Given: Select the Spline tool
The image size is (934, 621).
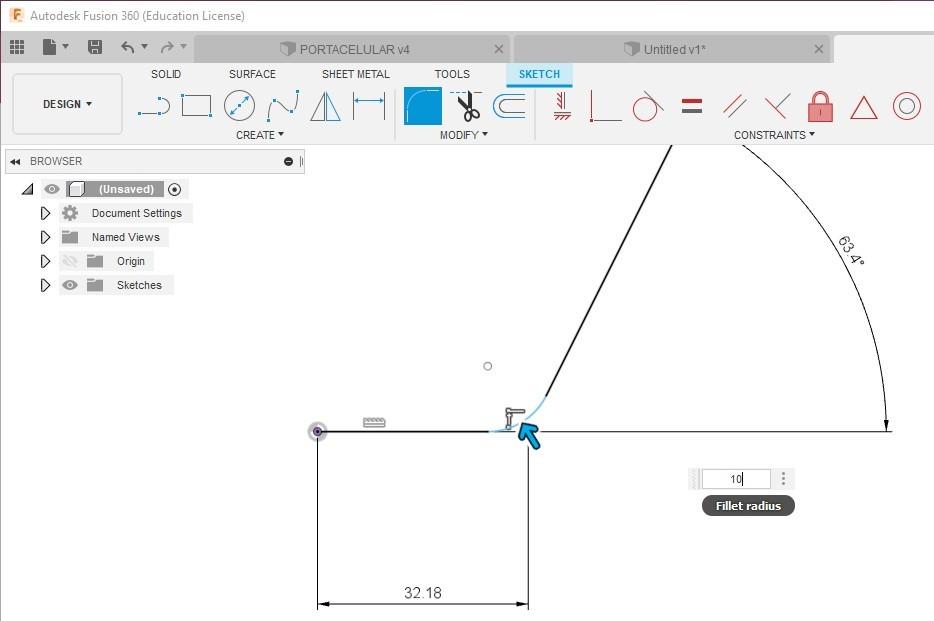Looking at the screenshot, I should click(x=282, y=106).
